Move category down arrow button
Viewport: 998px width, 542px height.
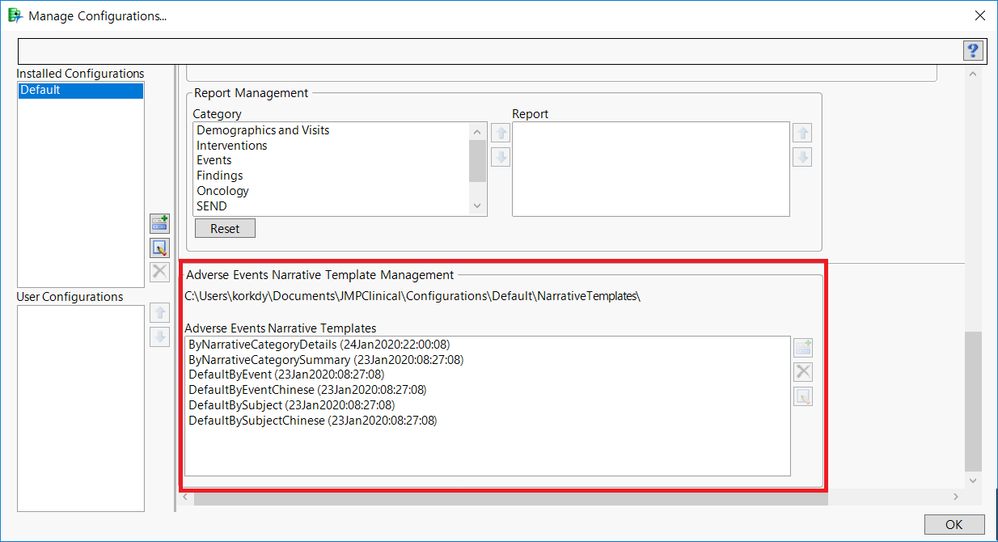click(501, 157)
